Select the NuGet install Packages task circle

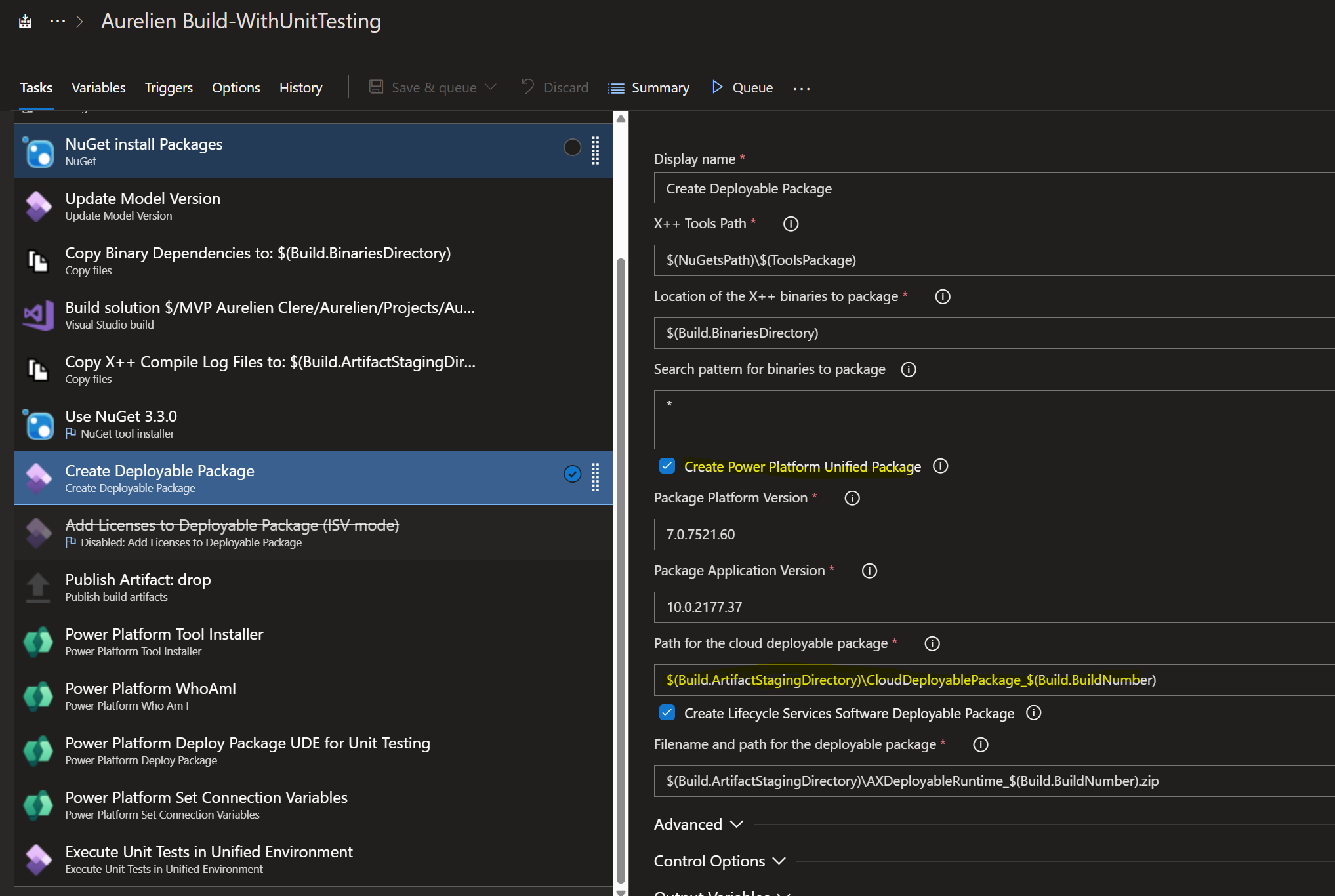tap(572, 148)
